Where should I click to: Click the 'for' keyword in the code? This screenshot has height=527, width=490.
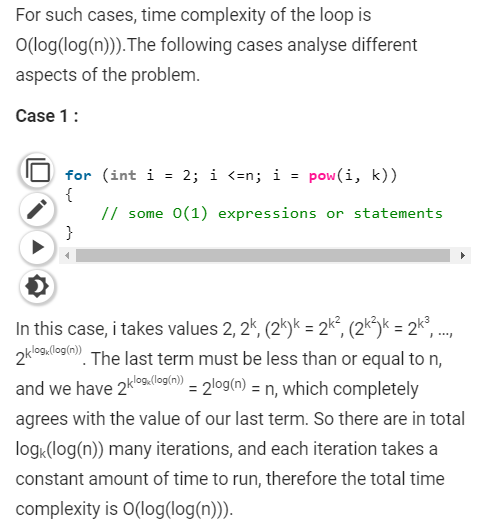click(78, 175)
